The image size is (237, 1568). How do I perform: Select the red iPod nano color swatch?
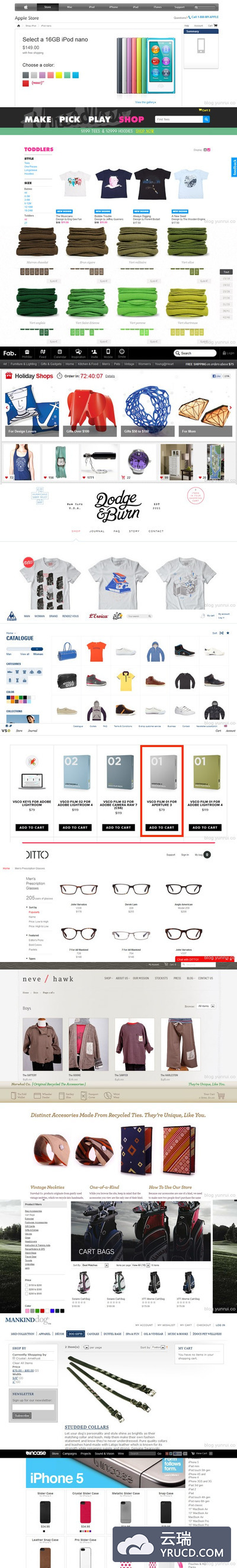[25, 83]
